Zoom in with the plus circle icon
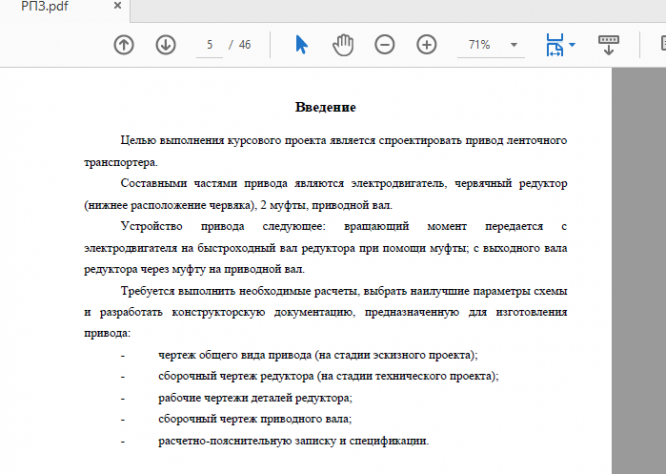The height and width of the screenshot is (474, 666). tap(426, 45)
